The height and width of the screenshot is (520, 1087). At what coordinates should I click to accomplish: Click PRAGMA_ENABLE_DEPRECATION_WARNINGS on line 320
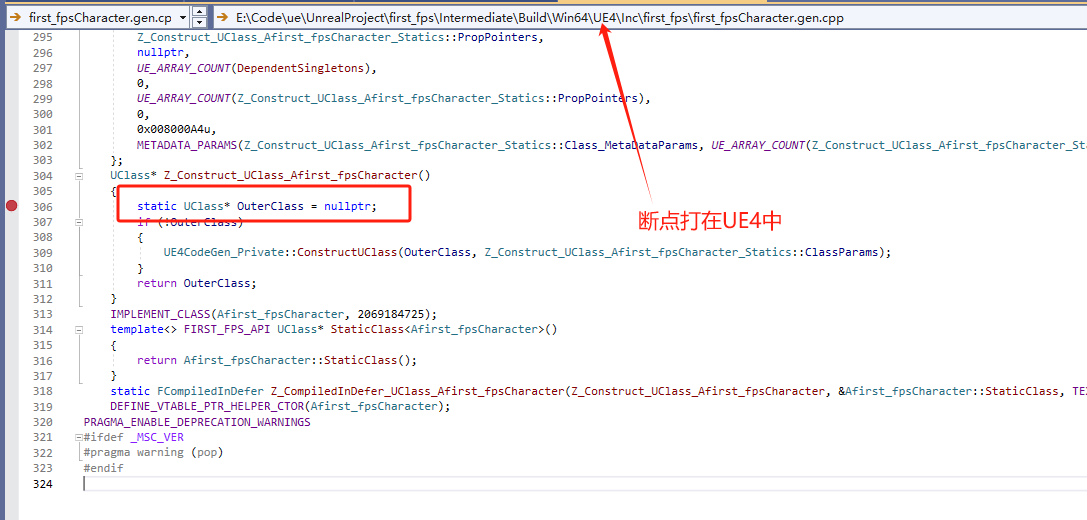(197, 422)
